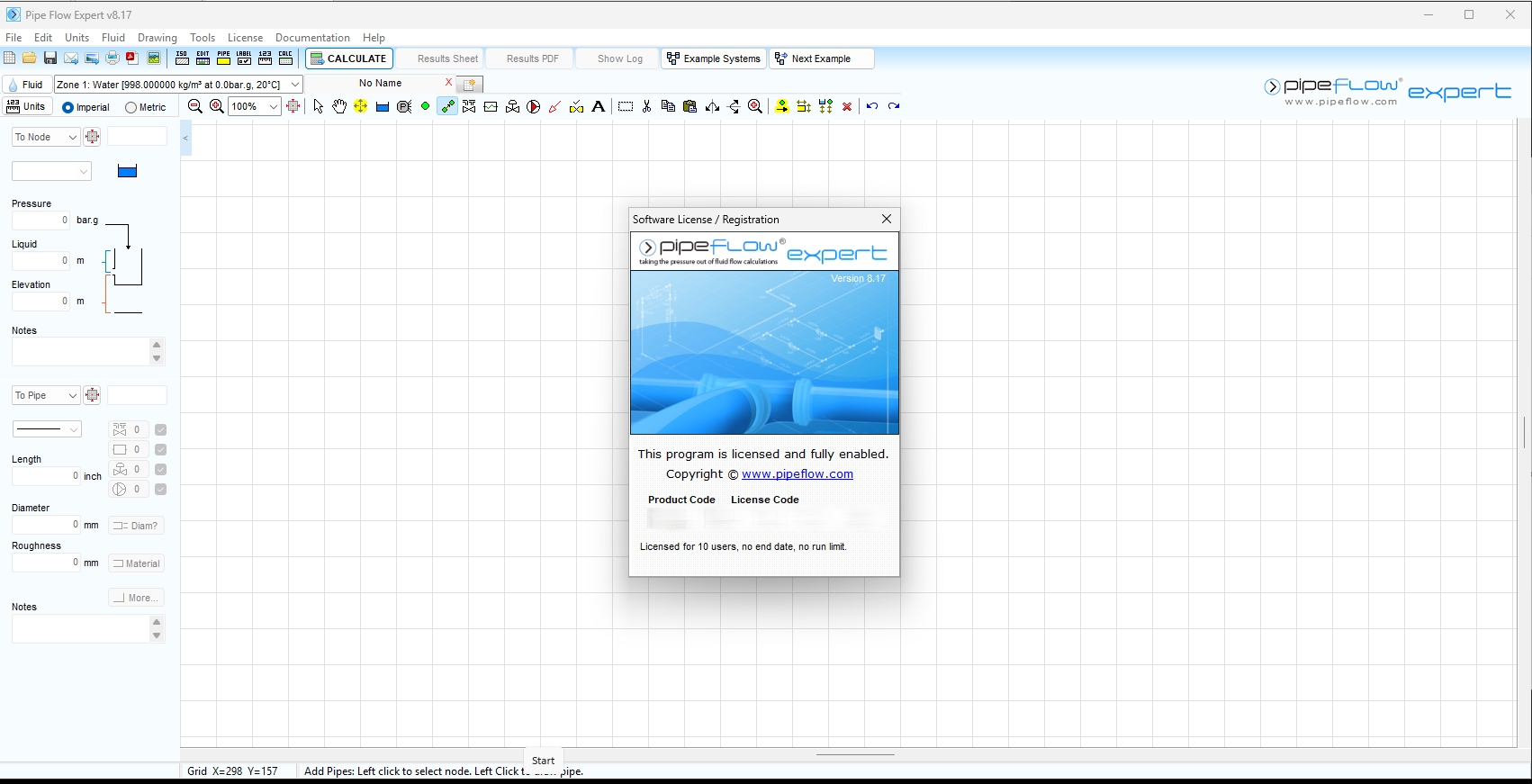Close the No Name tab with red X
This screenshot has width=1532, height=784.
(x=448, y=82)
